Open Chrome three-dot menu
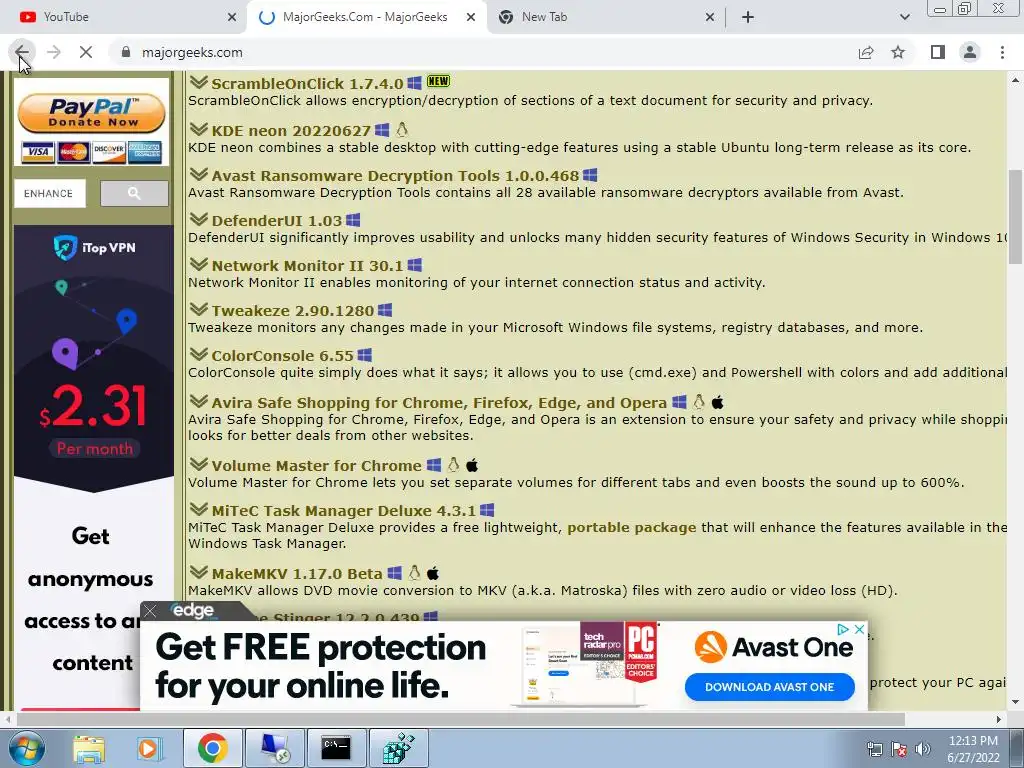Viewport: 1024px width, 768px height. pyautogui.click(x=1002, y=52)
